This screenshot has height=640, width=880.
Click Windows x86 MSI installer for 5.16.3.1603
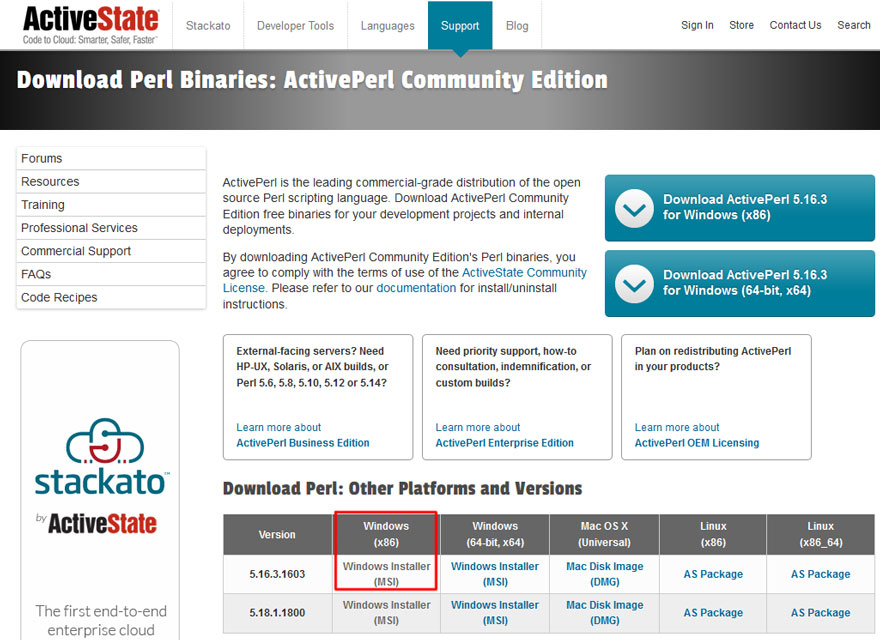click(x=387, y=574)
